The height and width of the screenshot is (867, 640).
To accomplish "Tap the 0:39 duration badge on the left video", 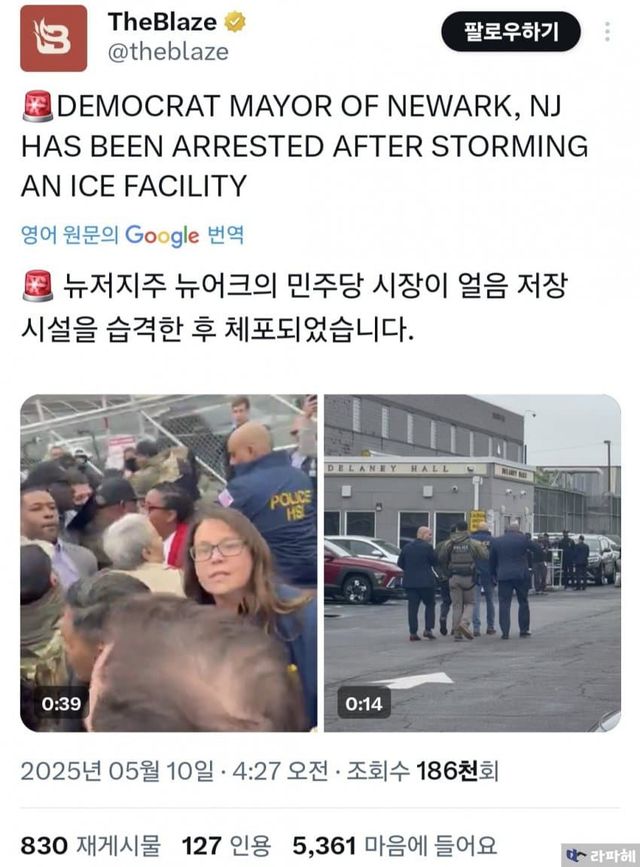I will click(61, 704).
